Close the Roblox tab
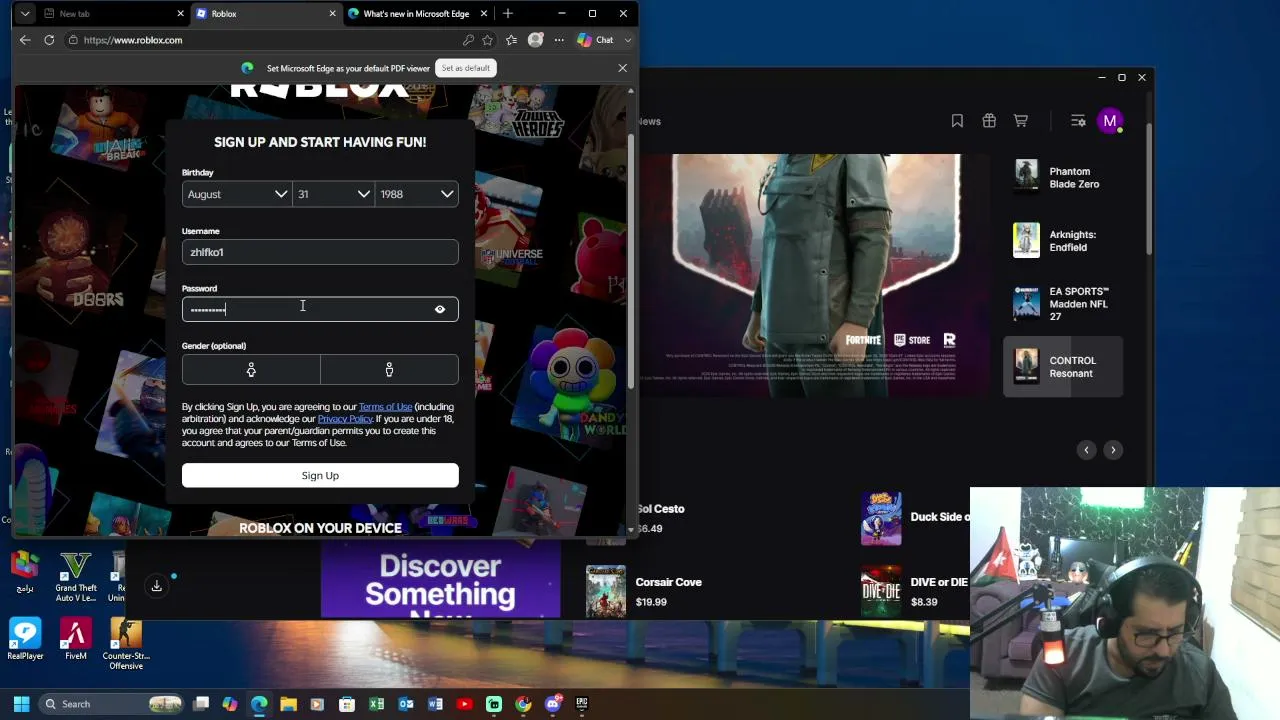 pyautogui.click(x=332, y=14)
